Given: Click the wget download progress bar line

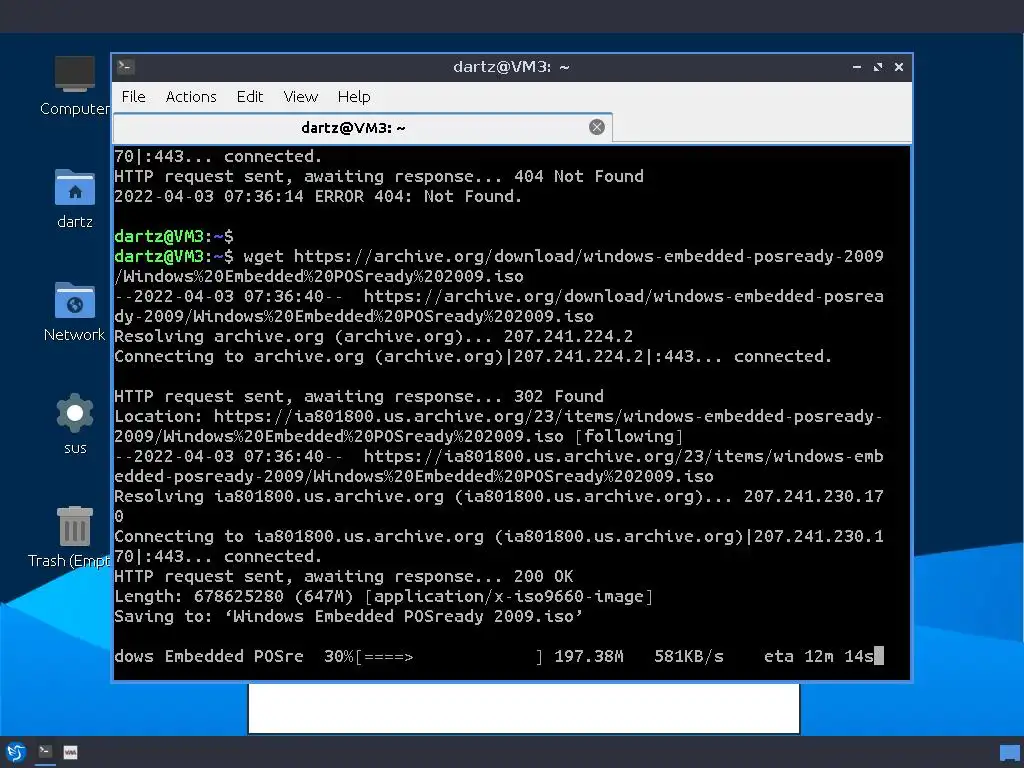Looking at the screenshot, I should [499, 656].
